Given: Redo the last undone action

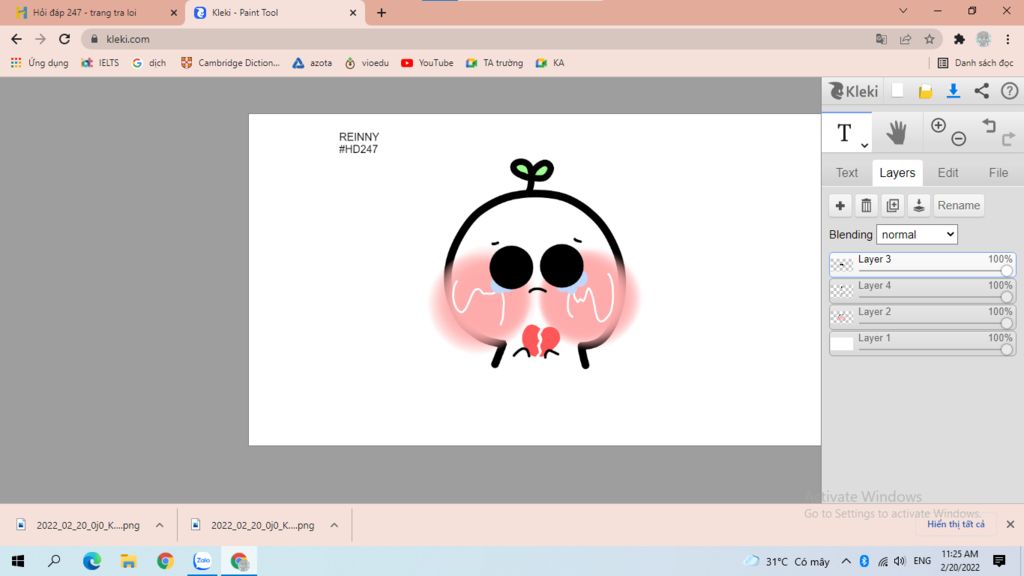Looking at the screenshot, I should pos(1008,138).
